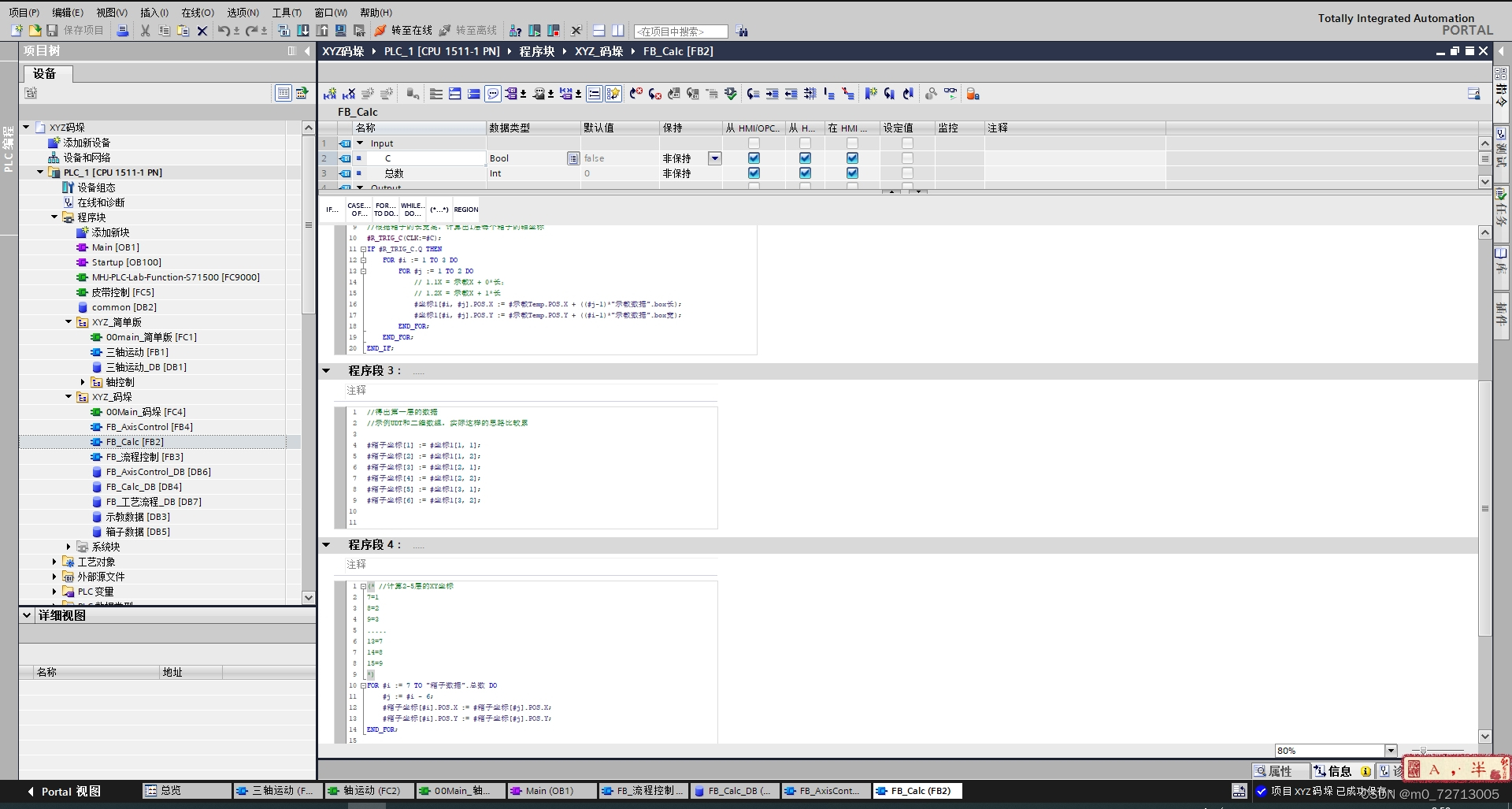Select FB_AxisControl [FB4] in project tree
The image size is (1512, 809).
[x=149, y=427]
